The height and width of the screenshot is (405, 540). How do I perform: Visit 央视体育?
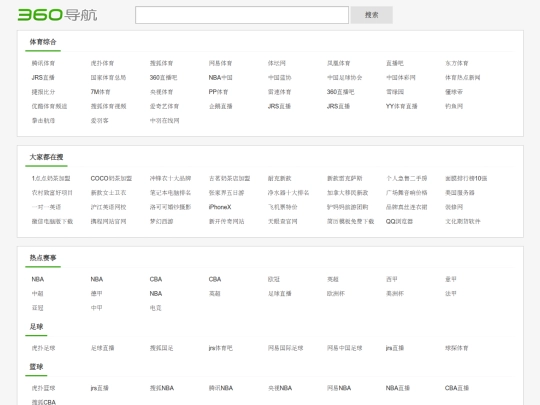(x=162, y=92)
